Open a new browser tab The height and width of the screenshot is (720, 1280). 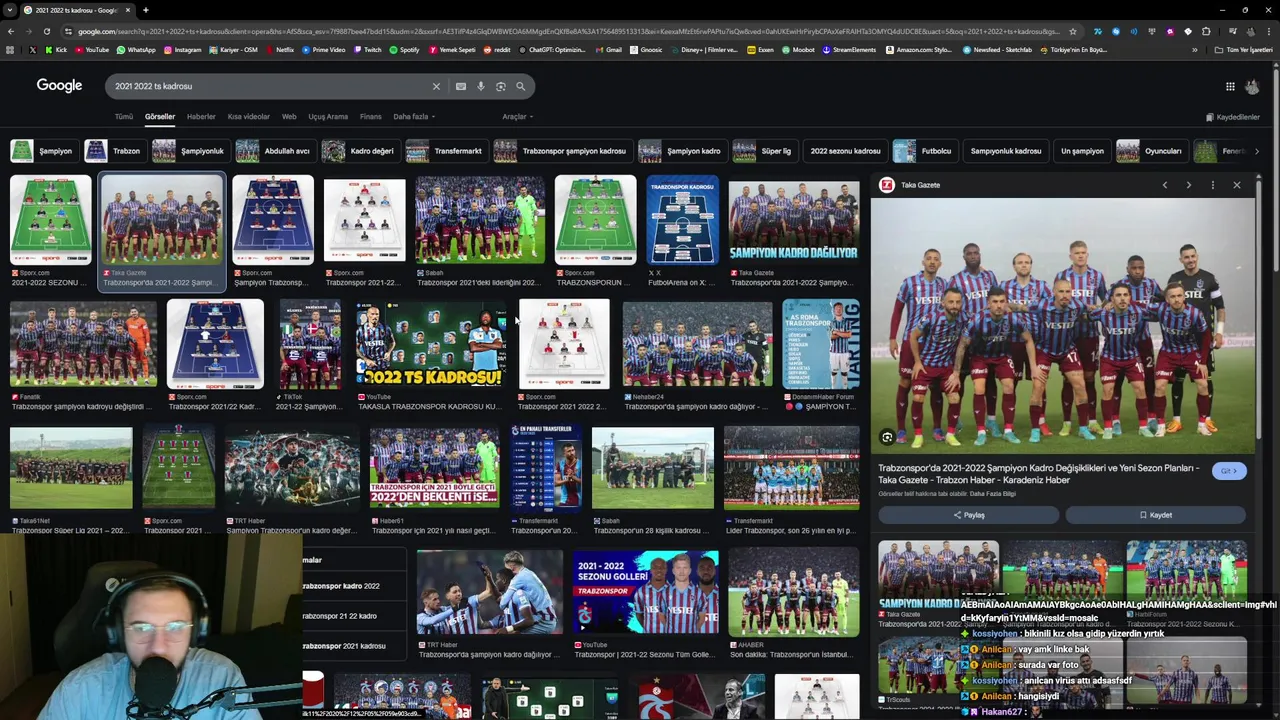(x=146, y=10)
